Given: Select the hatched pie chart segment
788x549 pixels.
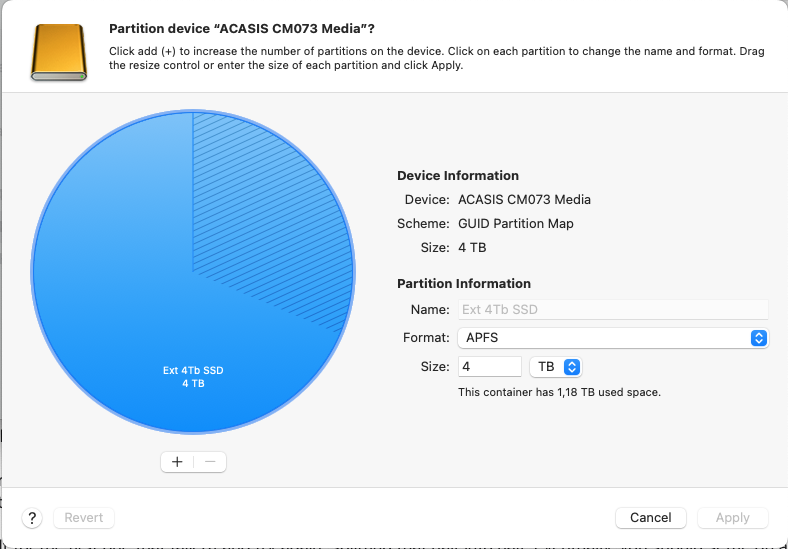Looking at the screenshot, I should coord(270,220).
